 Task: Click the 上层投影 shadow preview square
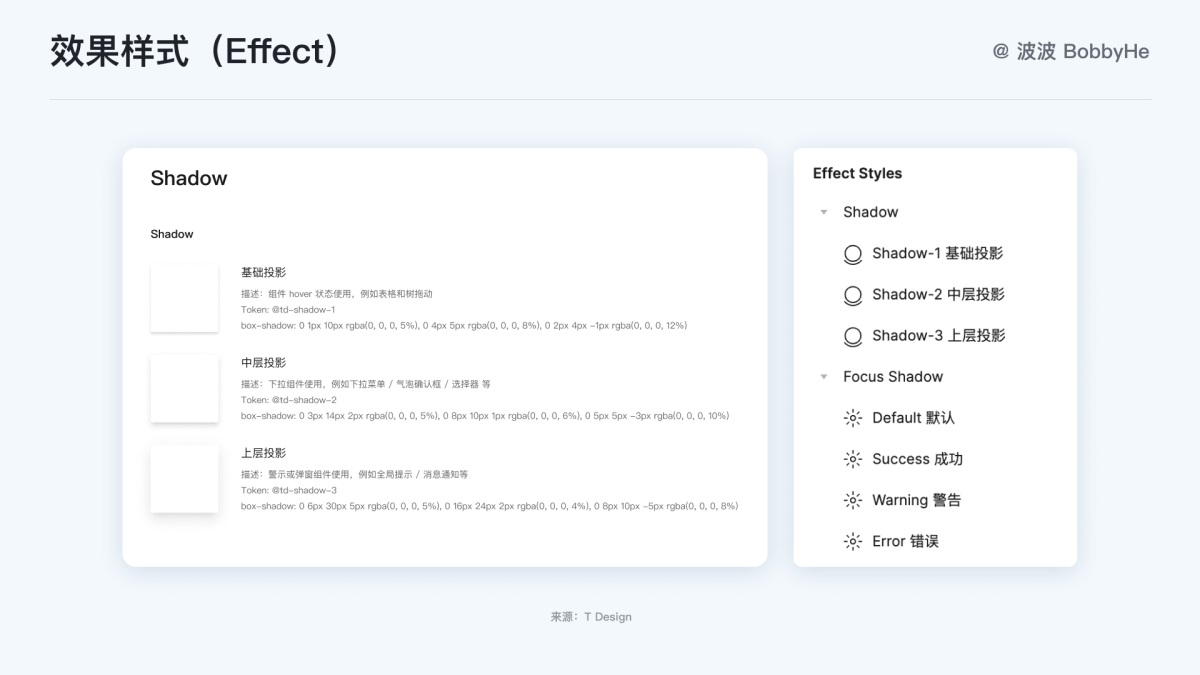(185, 479)
